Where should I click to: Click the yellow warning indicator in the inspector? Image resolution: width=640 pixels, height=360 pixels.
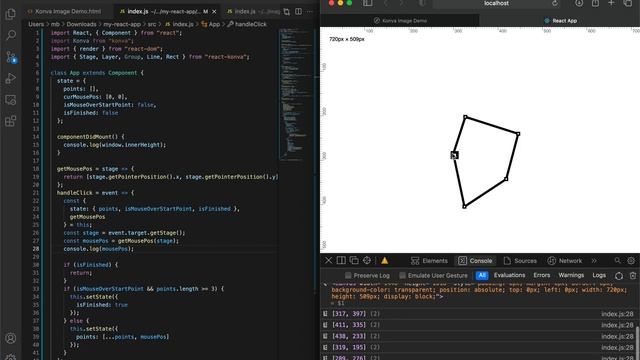pyautogui.click(x=384, y=260)
